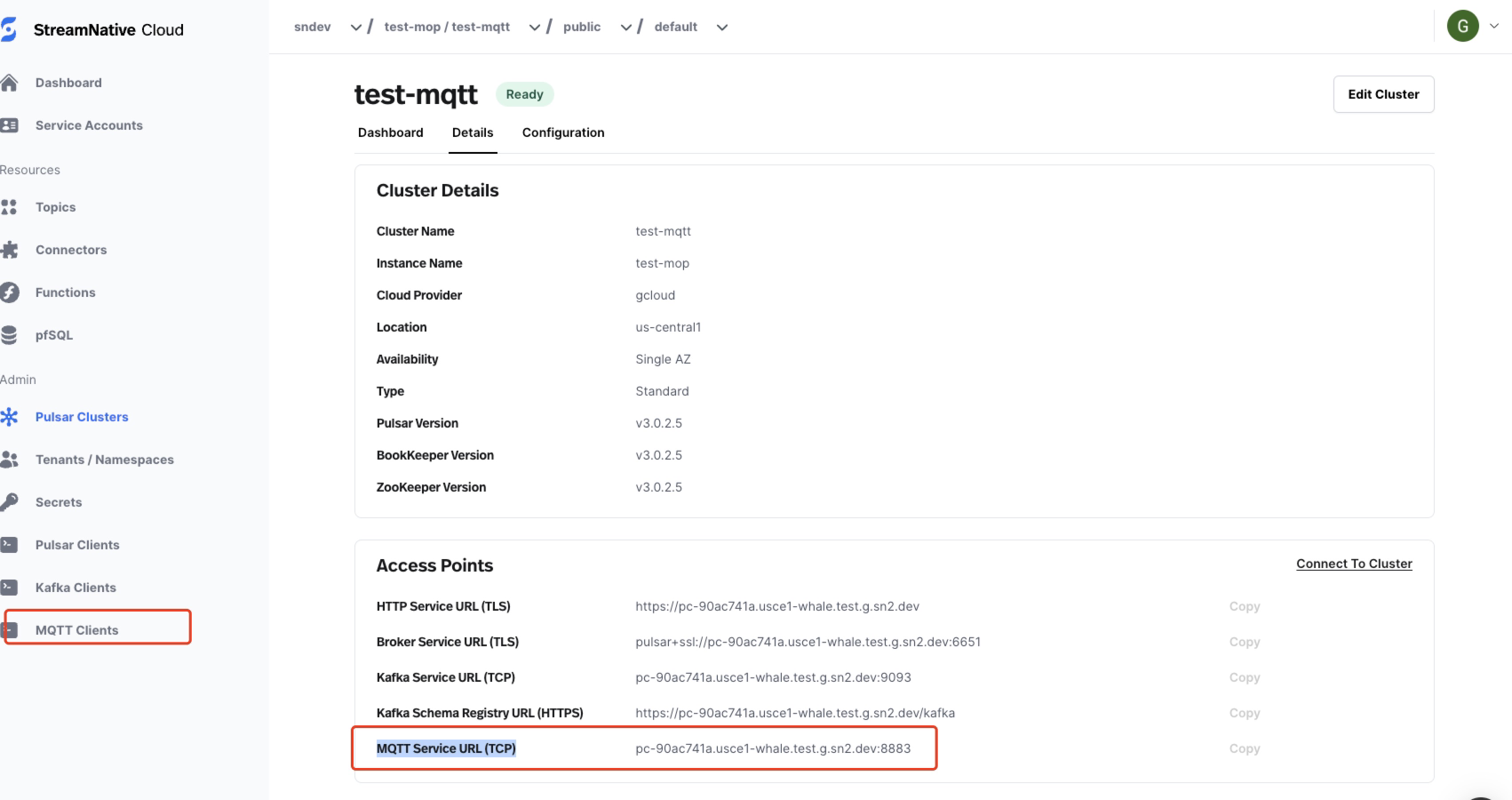Click the Tenants / Namespaces people icon
Viewport: 1512px width, 800px height.
click(x=9, y=460)
